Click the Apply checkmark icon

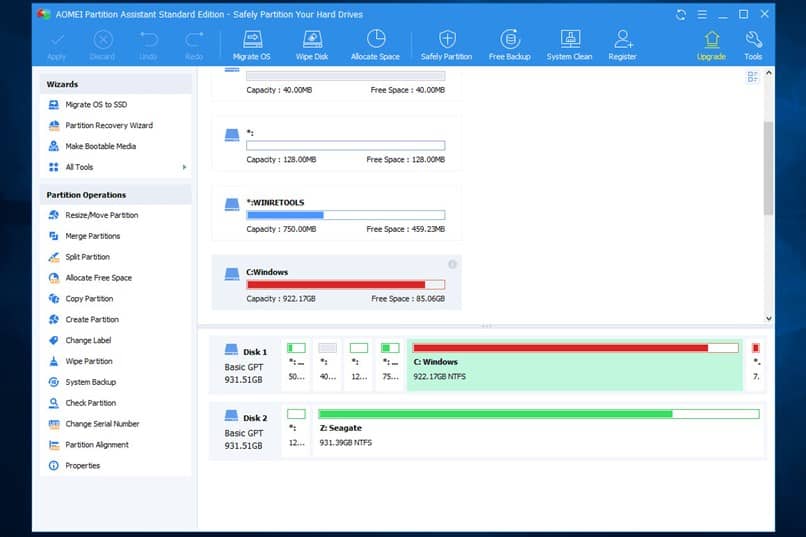[57, 40]
